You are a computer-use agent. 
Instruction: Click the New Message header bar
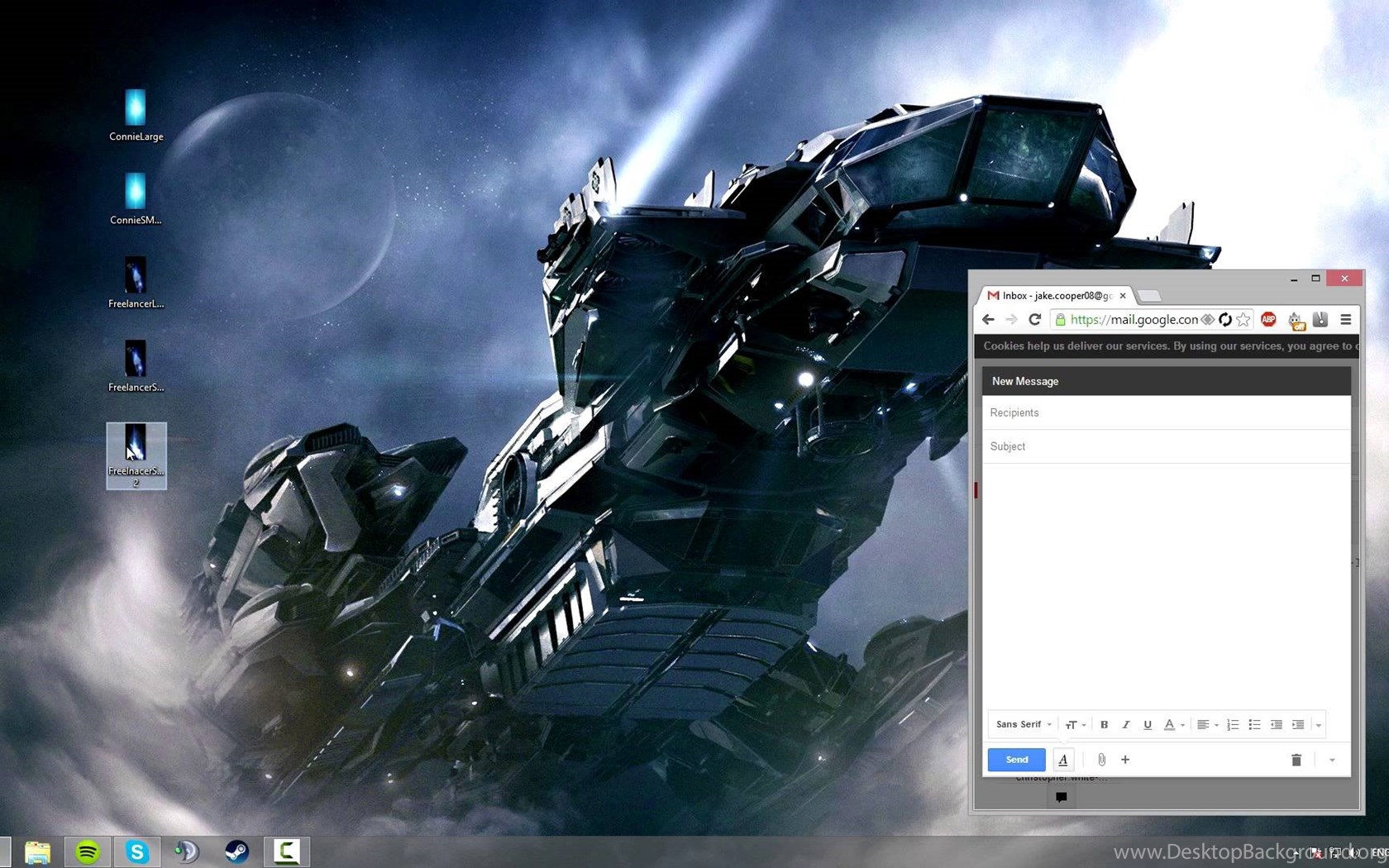coord(1167,381)
